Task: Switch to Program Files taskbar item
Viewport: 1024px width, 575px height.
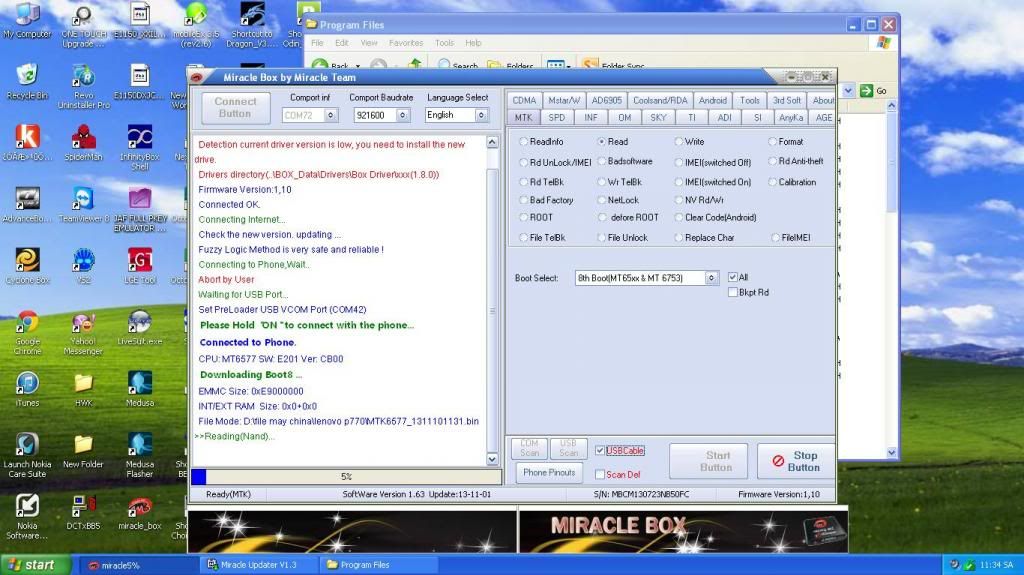Action: (x=379, y=565)
